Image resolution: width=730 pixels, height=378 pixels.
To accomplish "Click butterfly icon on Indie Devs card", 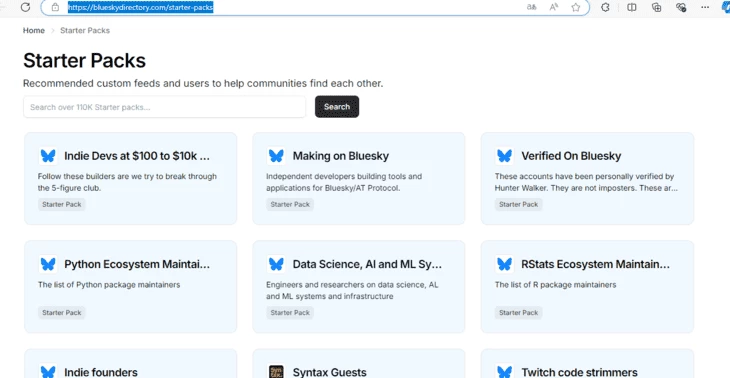I will [47, 156].
